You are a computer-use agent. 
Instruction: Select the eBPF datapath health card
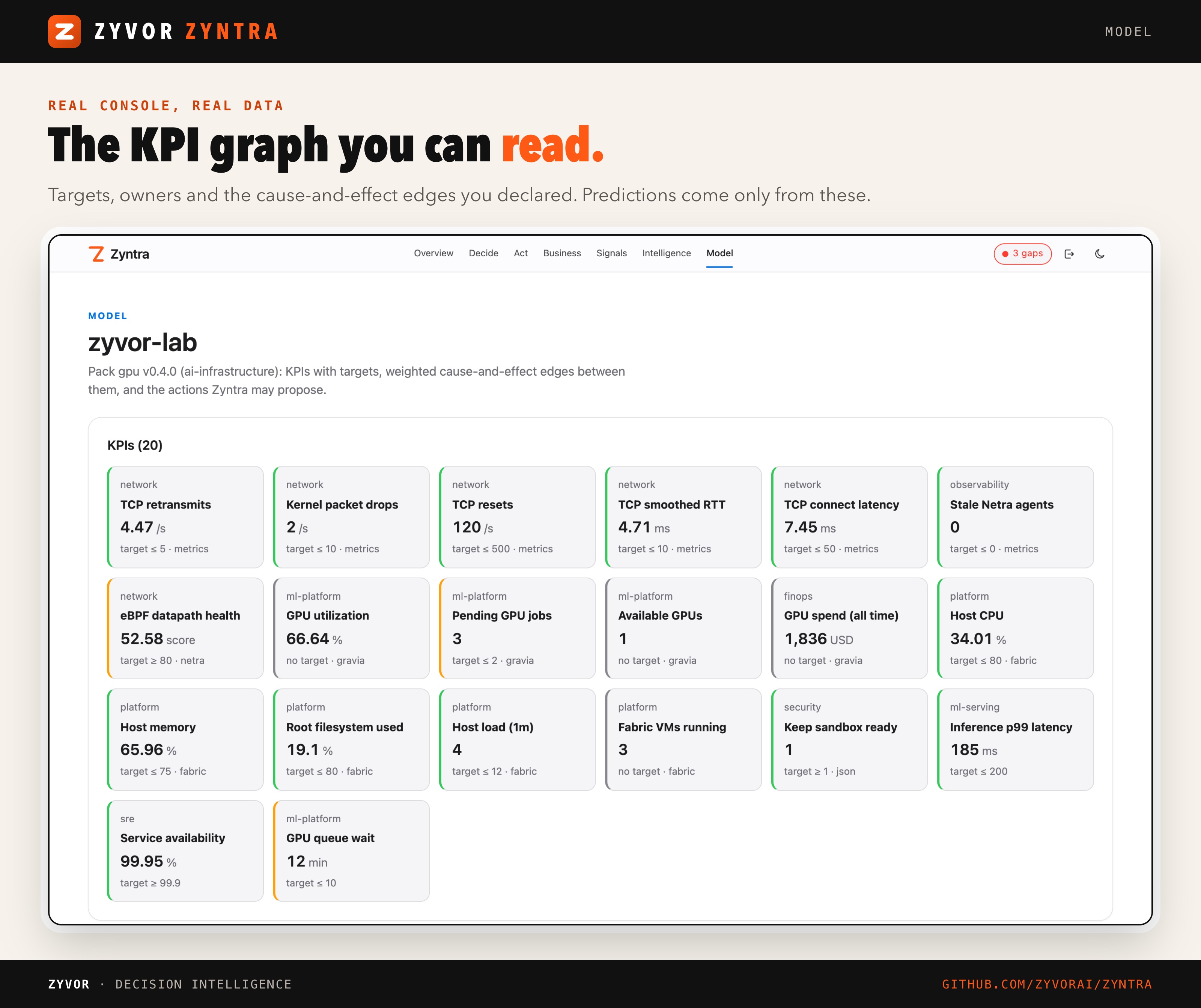coord(185,628)
